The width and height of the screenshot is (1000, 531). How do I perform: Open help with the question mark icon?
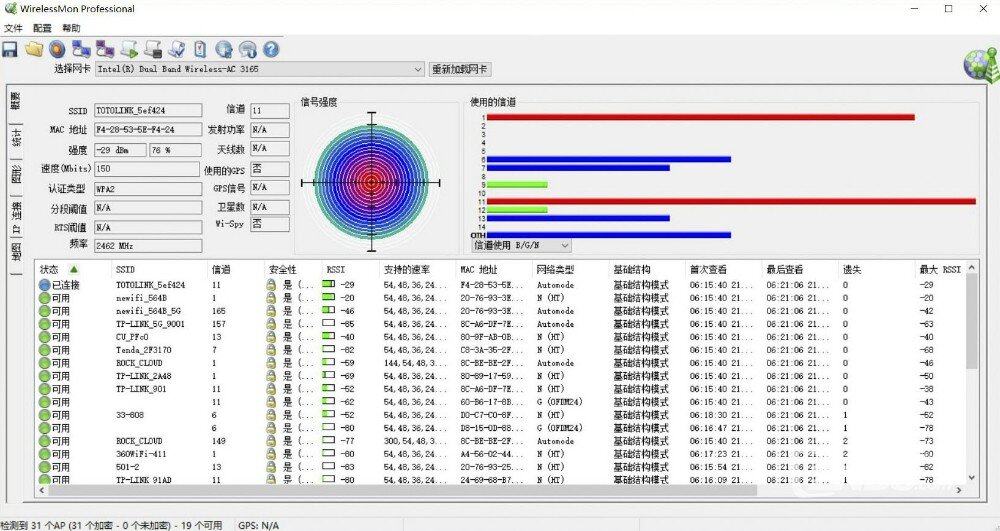point(271,49)
